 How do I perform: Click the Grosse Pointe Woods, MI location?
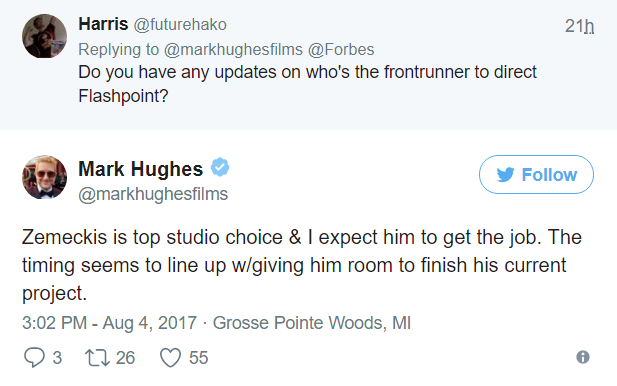click(x=312, y=323)
